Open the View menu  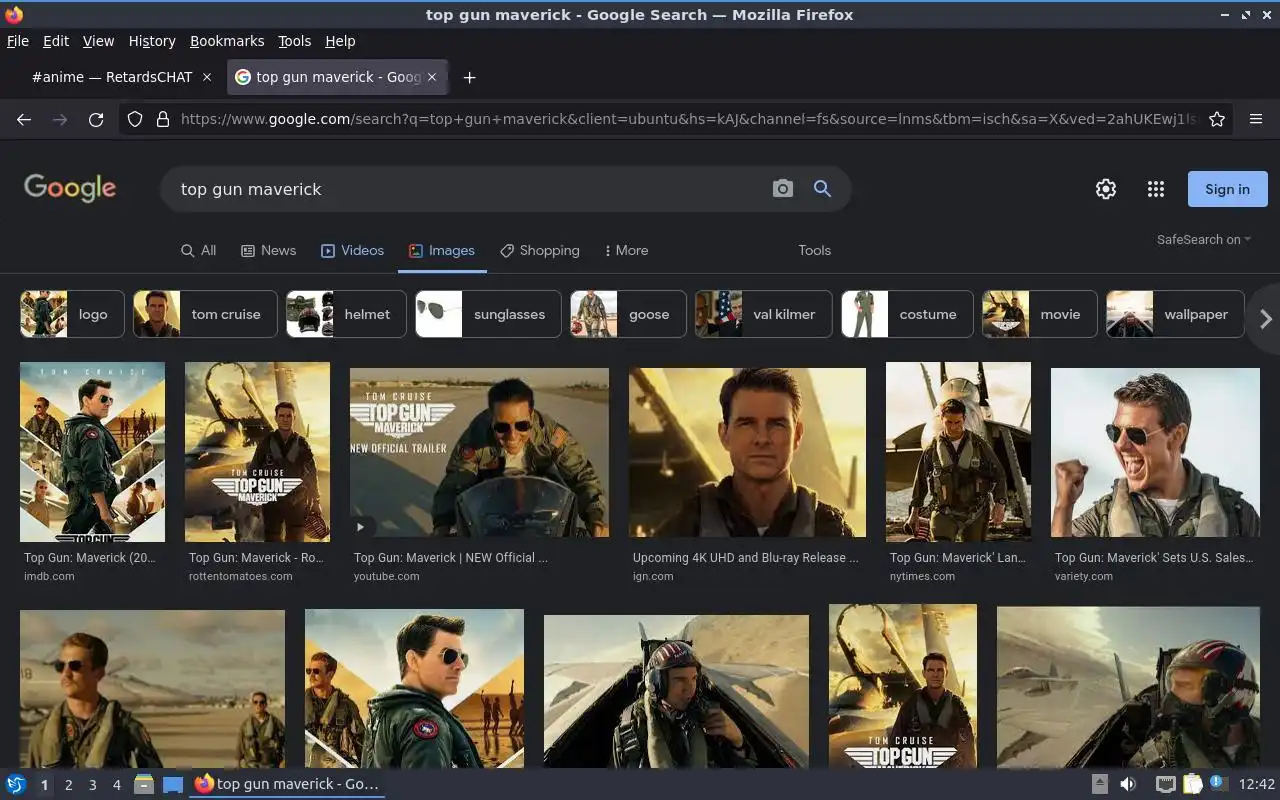(98, 41)
